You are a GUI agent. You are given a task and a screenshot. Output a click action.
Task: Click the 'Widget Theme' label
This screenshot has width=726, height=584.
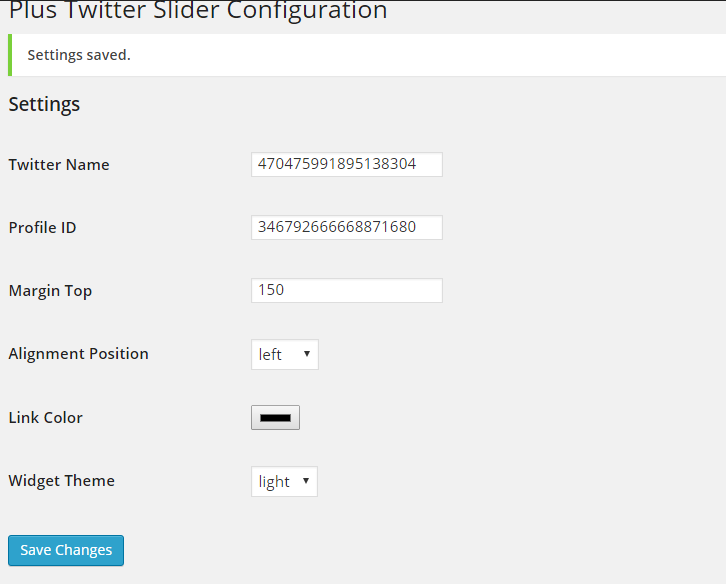61,481
